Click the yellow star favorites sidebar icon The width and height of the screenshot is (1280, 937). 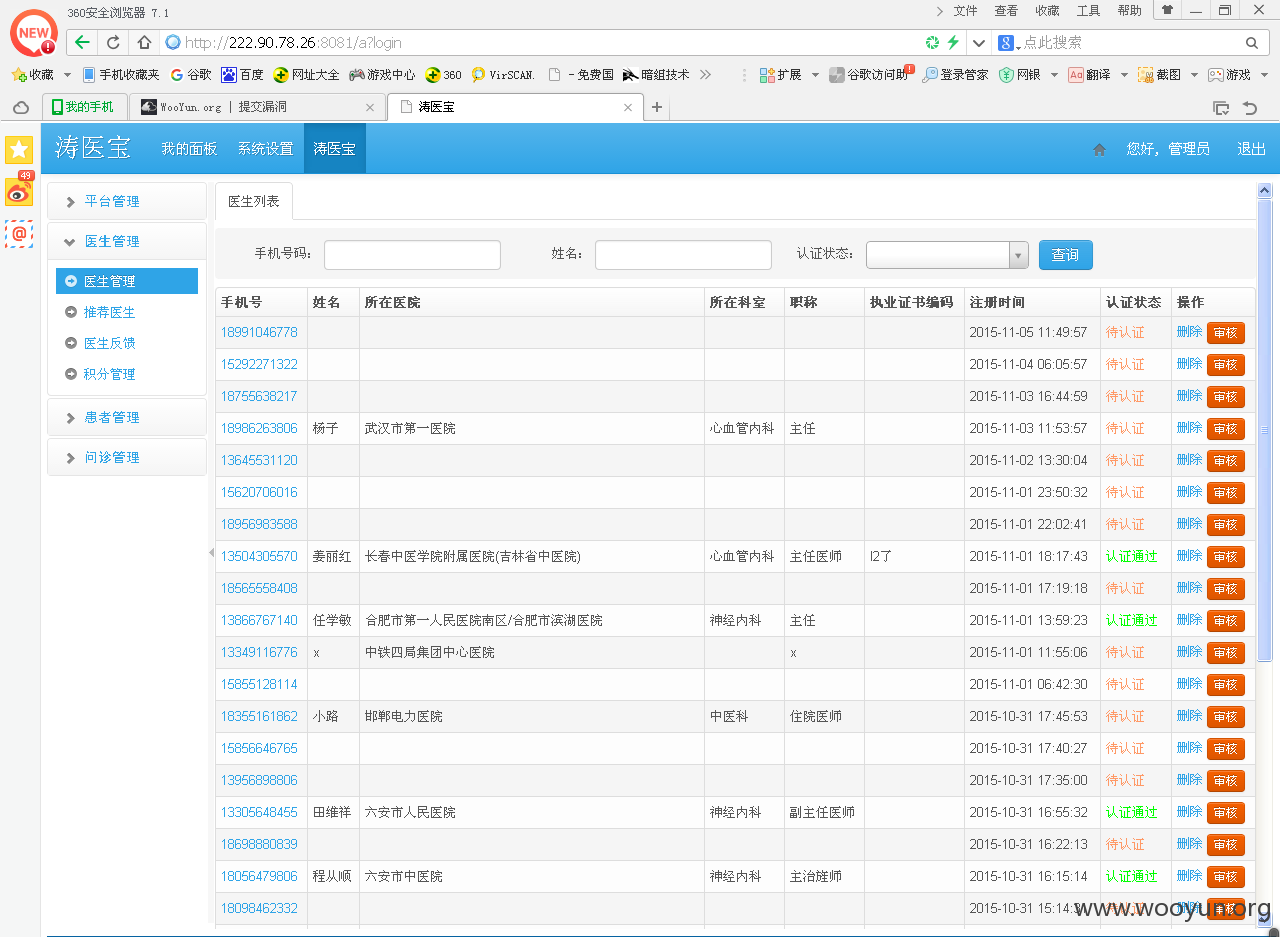[19, 150]
